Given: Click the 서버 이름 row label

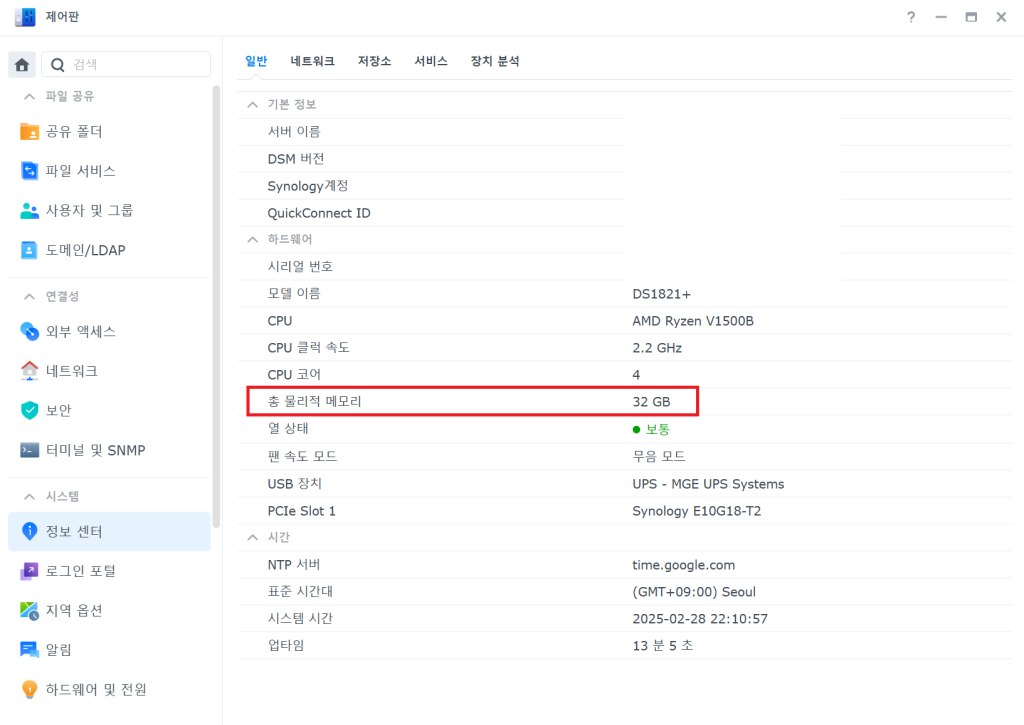Looking at the screenshot, I should pyautogui.click(x=294, y=131).
